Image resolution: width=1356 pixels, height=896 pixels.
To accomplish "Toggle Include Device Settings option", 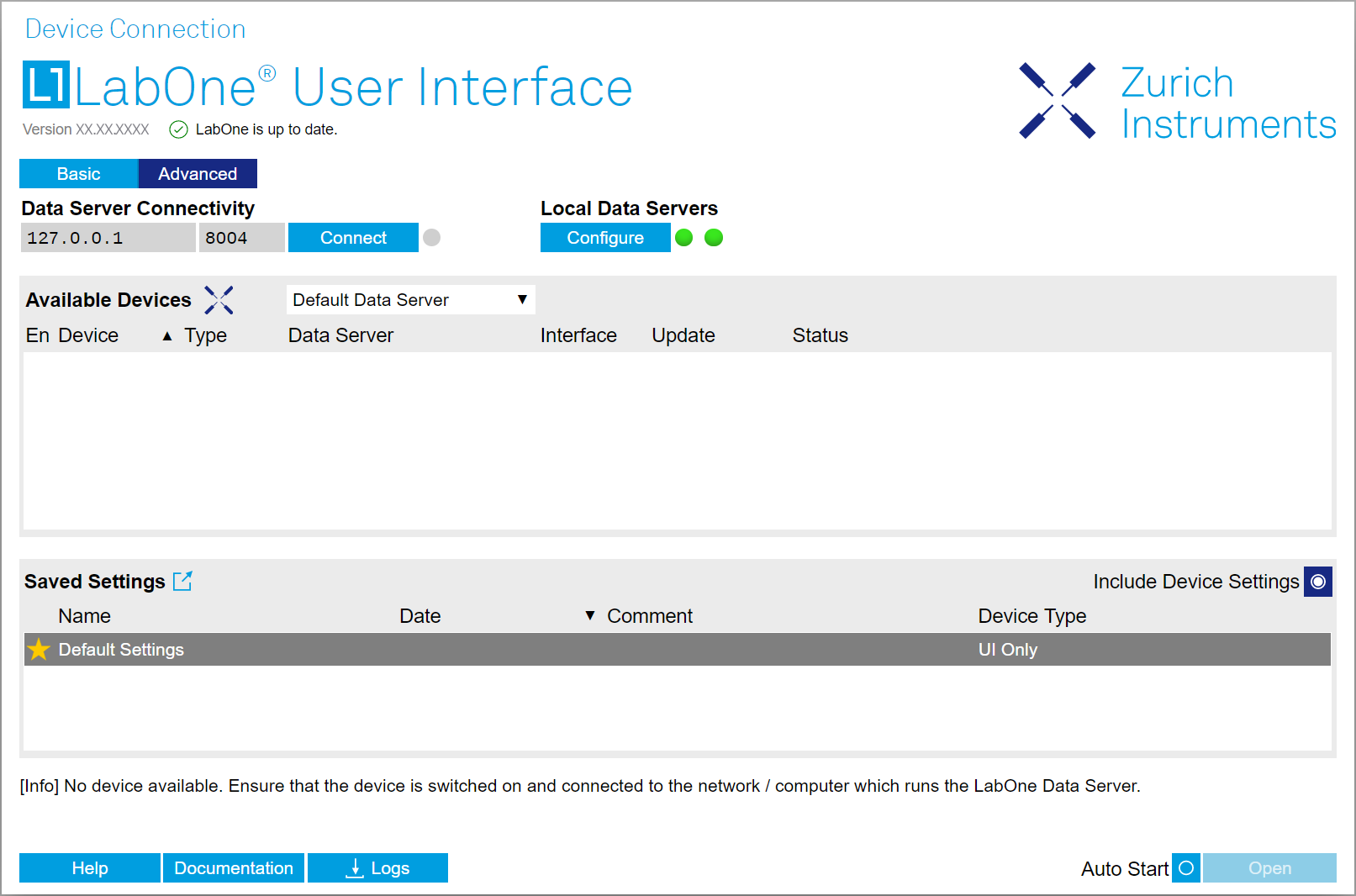I will 1317,582.
